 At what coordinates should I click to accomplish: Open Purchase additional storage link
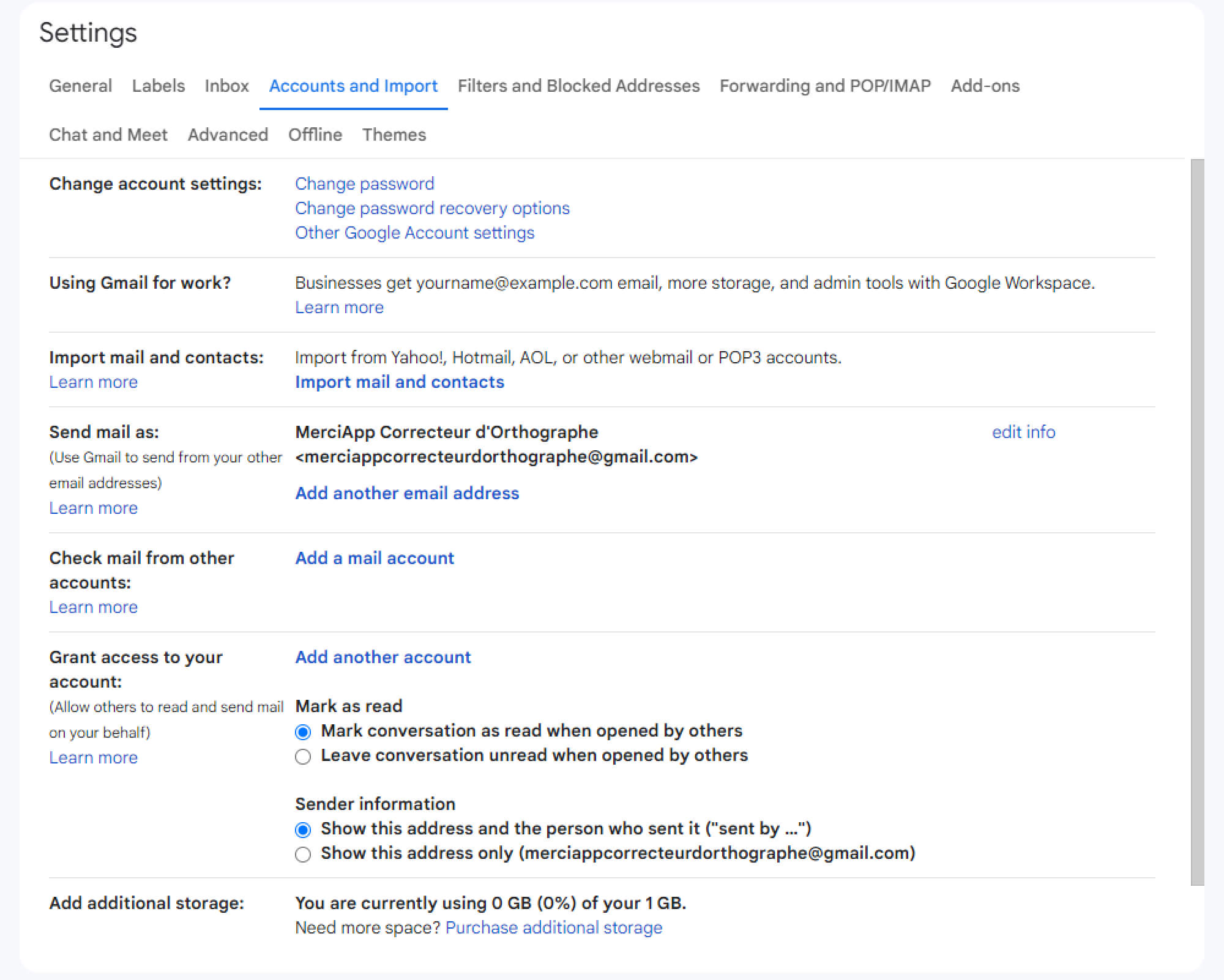(x=553, y=927)
